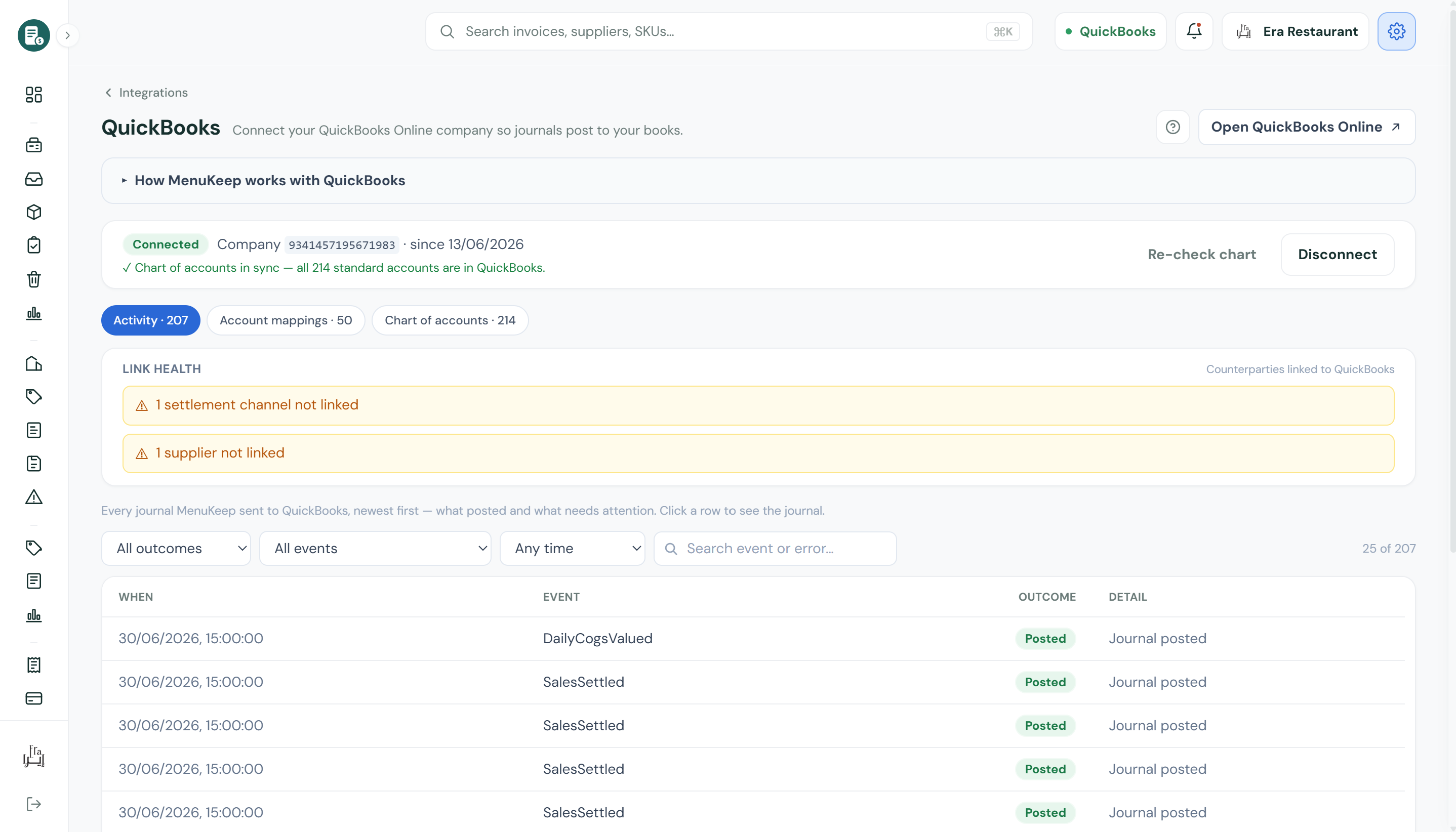
Task: Open the building house icon in sidebar
Action: tap(34, 363)
